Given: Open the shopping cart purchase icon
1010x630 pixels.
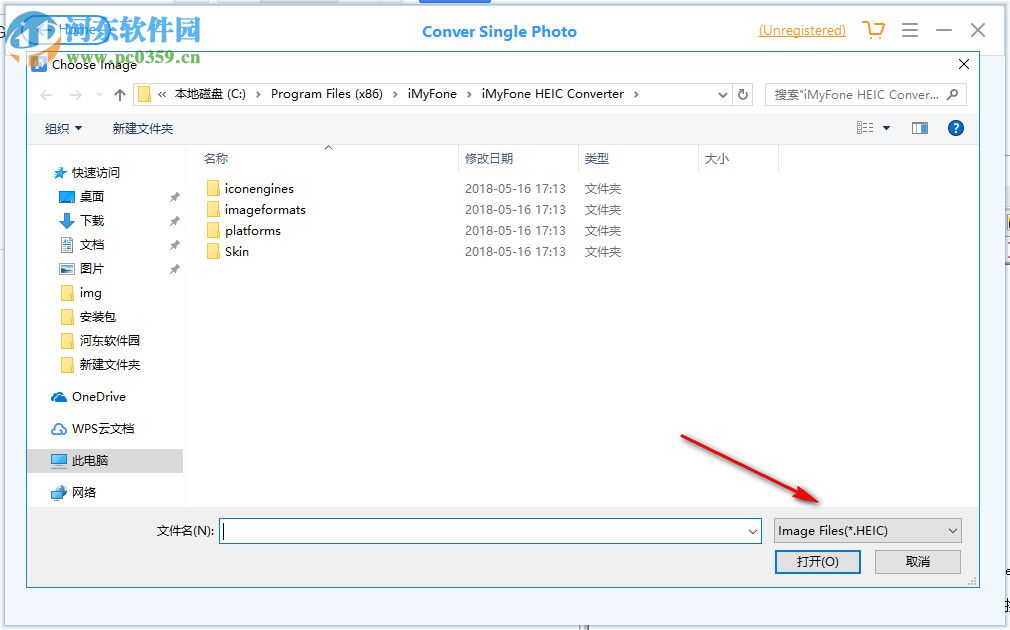Looking at the screenshot, I should [874, 30].
